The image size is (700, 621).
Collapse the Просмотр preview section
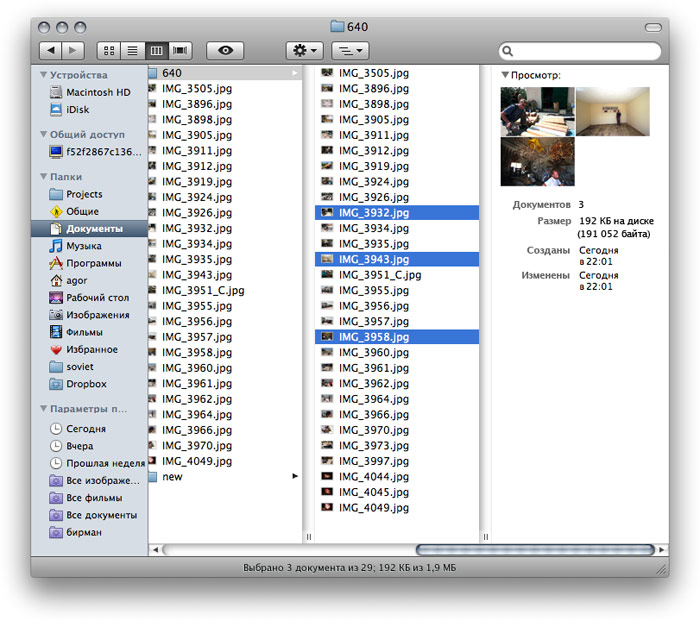pyautogui.click(x=505, y=75)
